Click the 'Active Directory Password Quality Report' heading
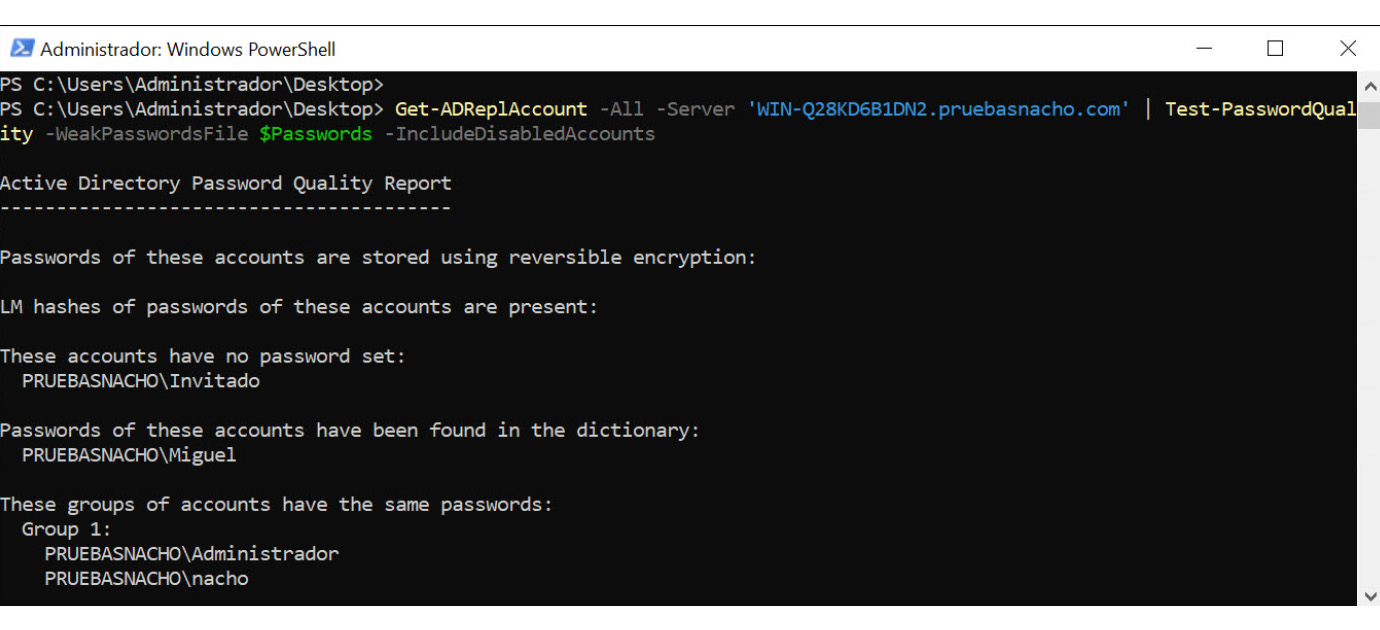The width and height of the screenshot is (1380, 630). point(226,183)
